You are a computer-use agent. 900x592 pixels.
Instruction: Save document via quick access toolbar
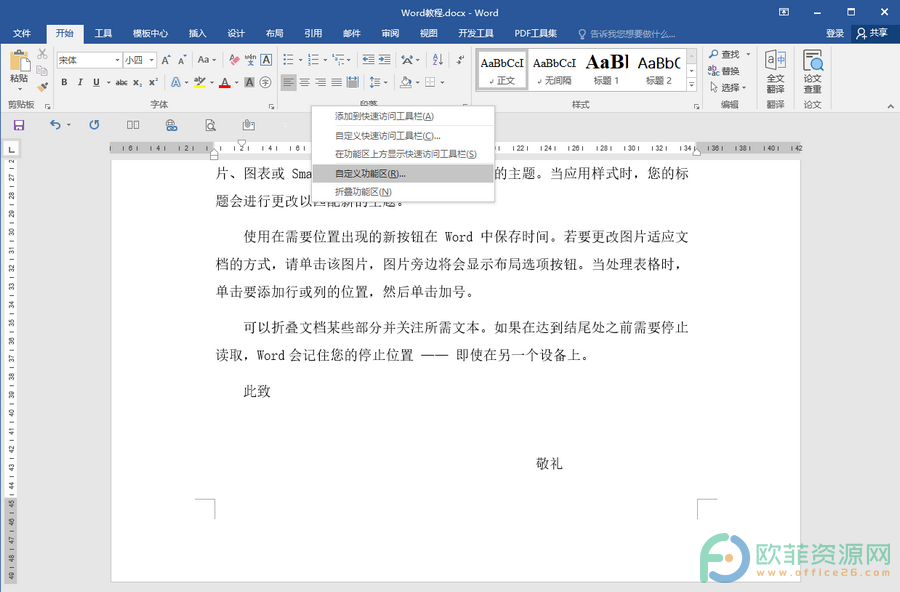point(19,125)
